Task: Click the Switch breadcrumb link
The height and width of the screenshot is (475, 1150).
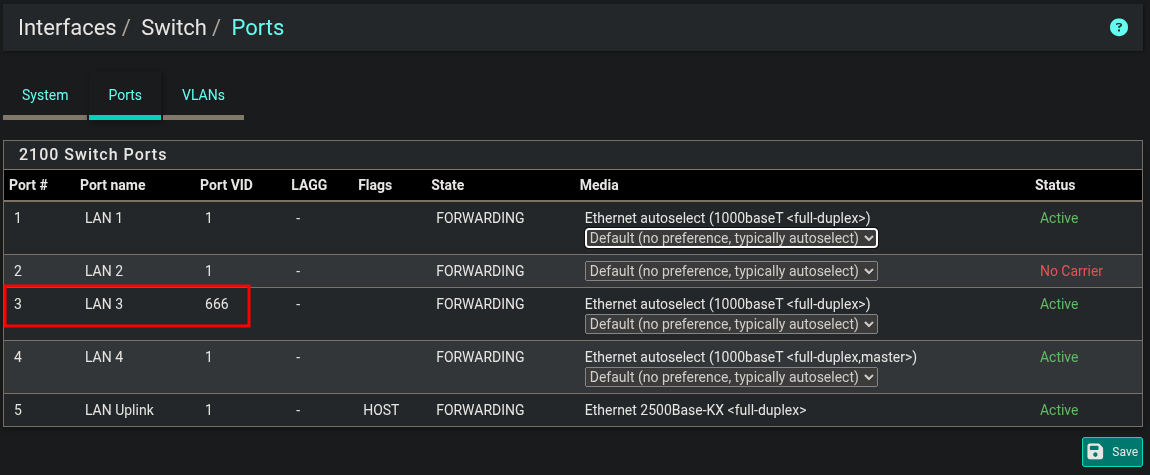Action: [173, 27]
